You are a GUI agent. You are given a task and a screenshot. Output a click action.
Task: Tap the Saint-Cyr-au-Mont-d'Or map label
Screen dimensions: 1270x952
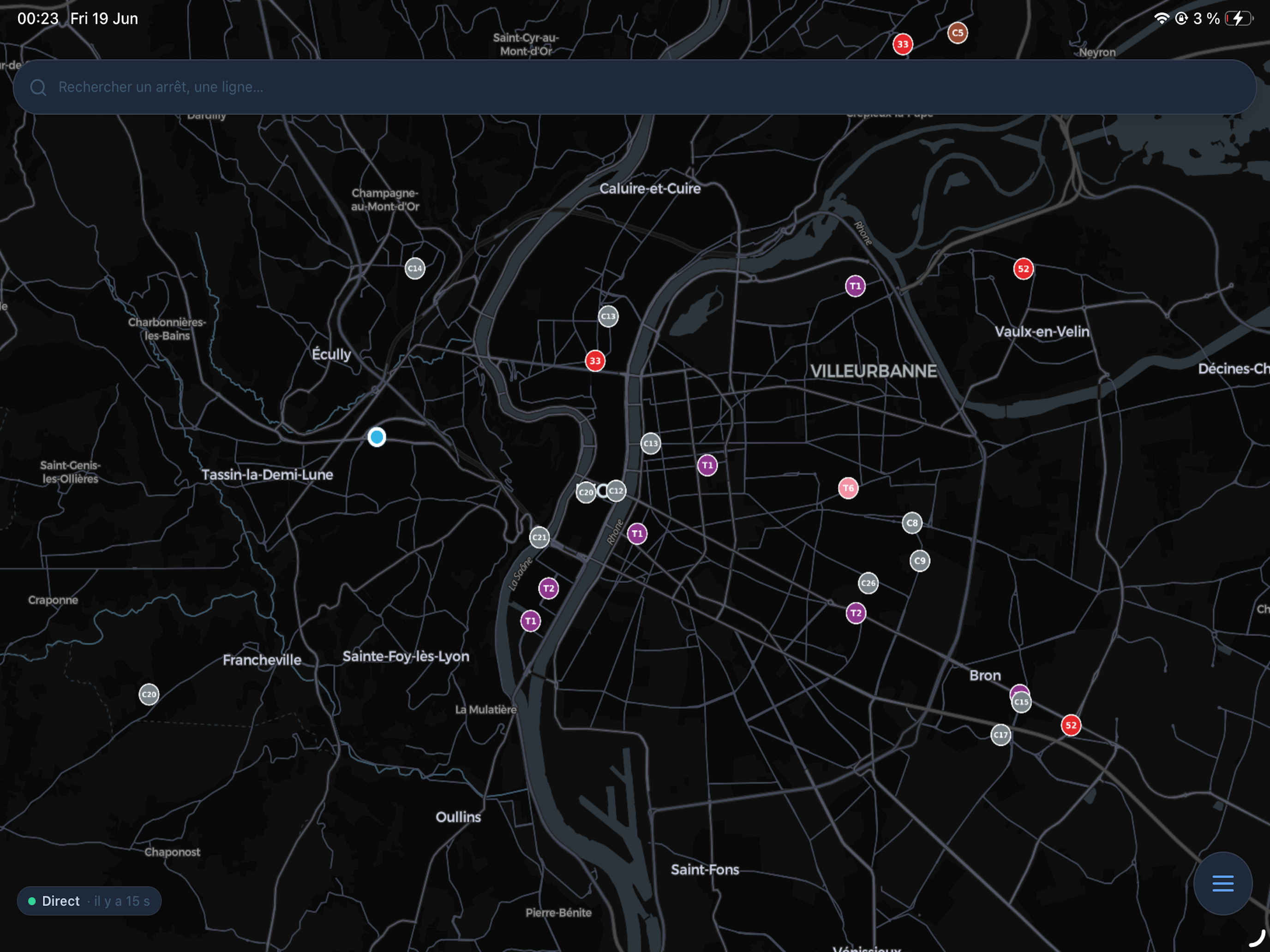point(526,44)
